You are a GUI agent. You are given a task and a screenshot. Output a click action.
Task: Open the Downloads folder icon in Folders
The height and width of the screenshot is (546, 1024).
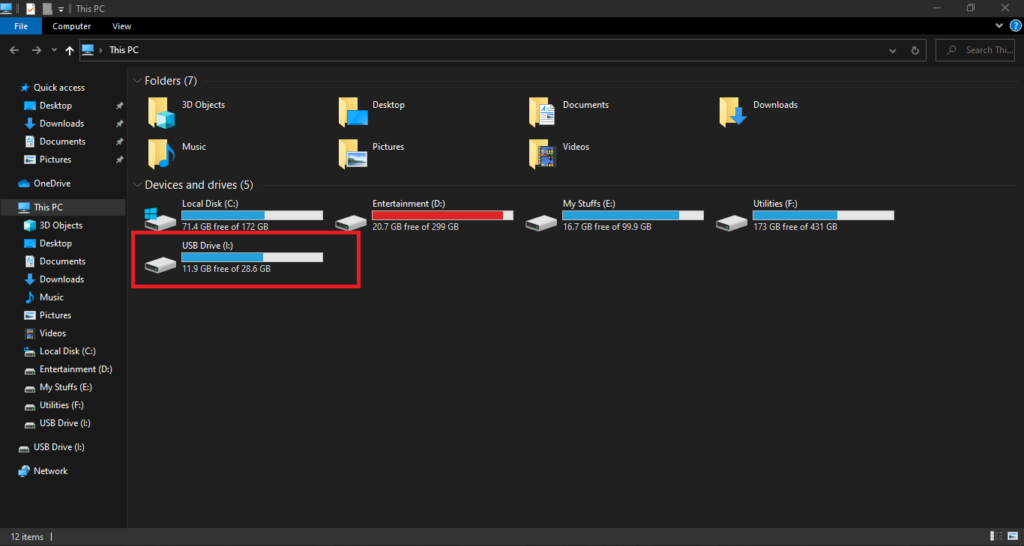pyautogui.click(x=733, y=112)
